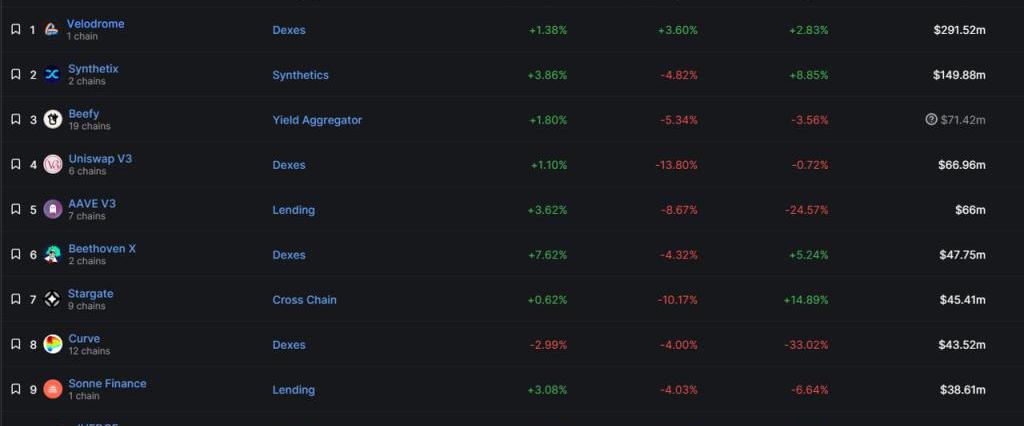Click the Curve rainbow logo

pyautogui.click(x=53, y=344)
